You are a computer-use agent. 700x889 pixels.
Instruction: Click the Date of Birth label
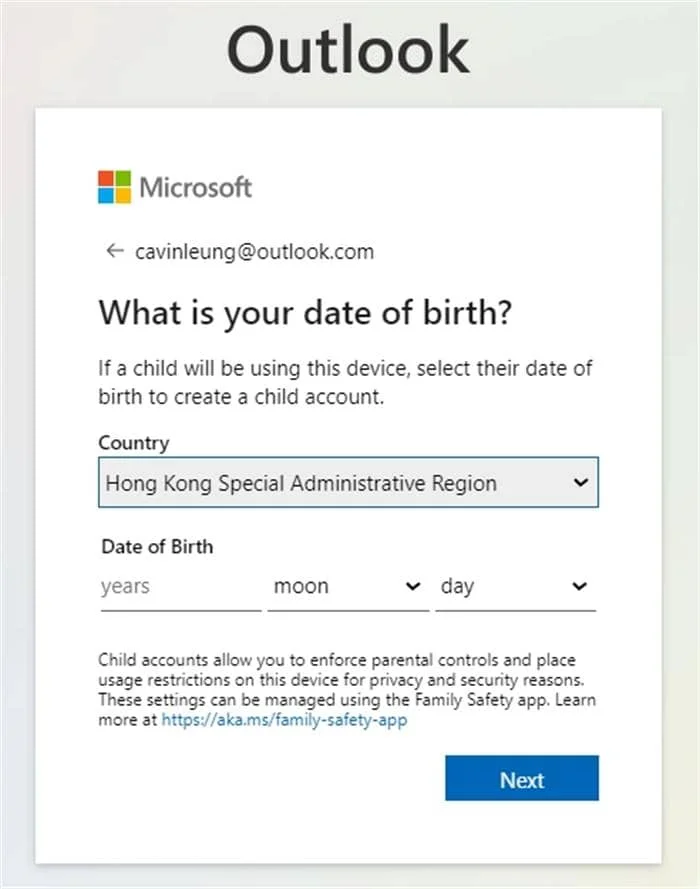point(158,547)
